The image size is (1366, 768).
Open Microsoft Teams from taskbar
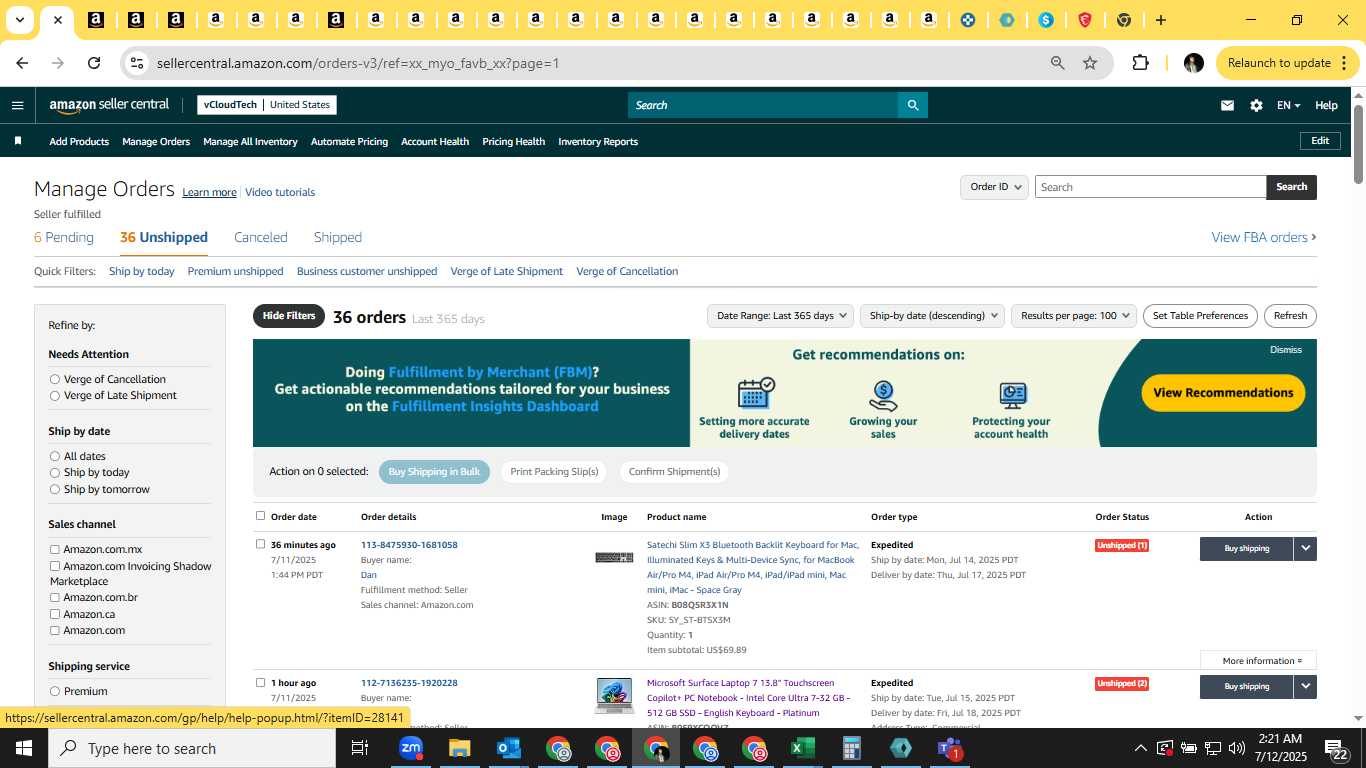(949, 748)
